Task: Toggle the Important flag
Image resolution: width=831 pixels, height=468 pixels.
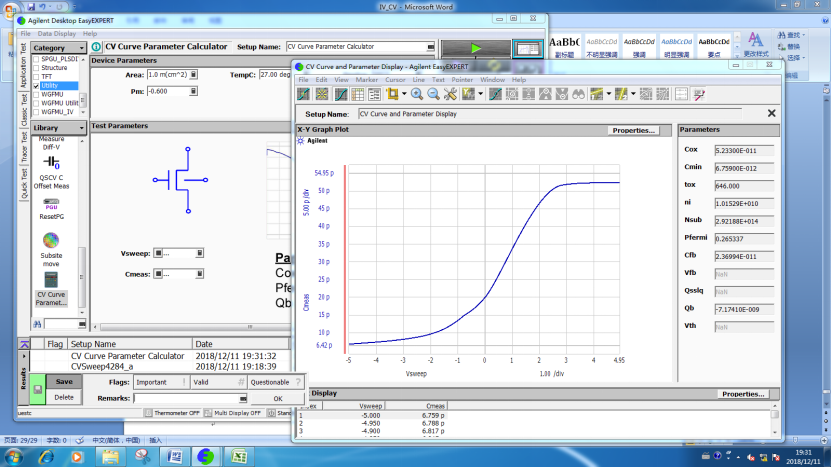Action: point(161,382)
